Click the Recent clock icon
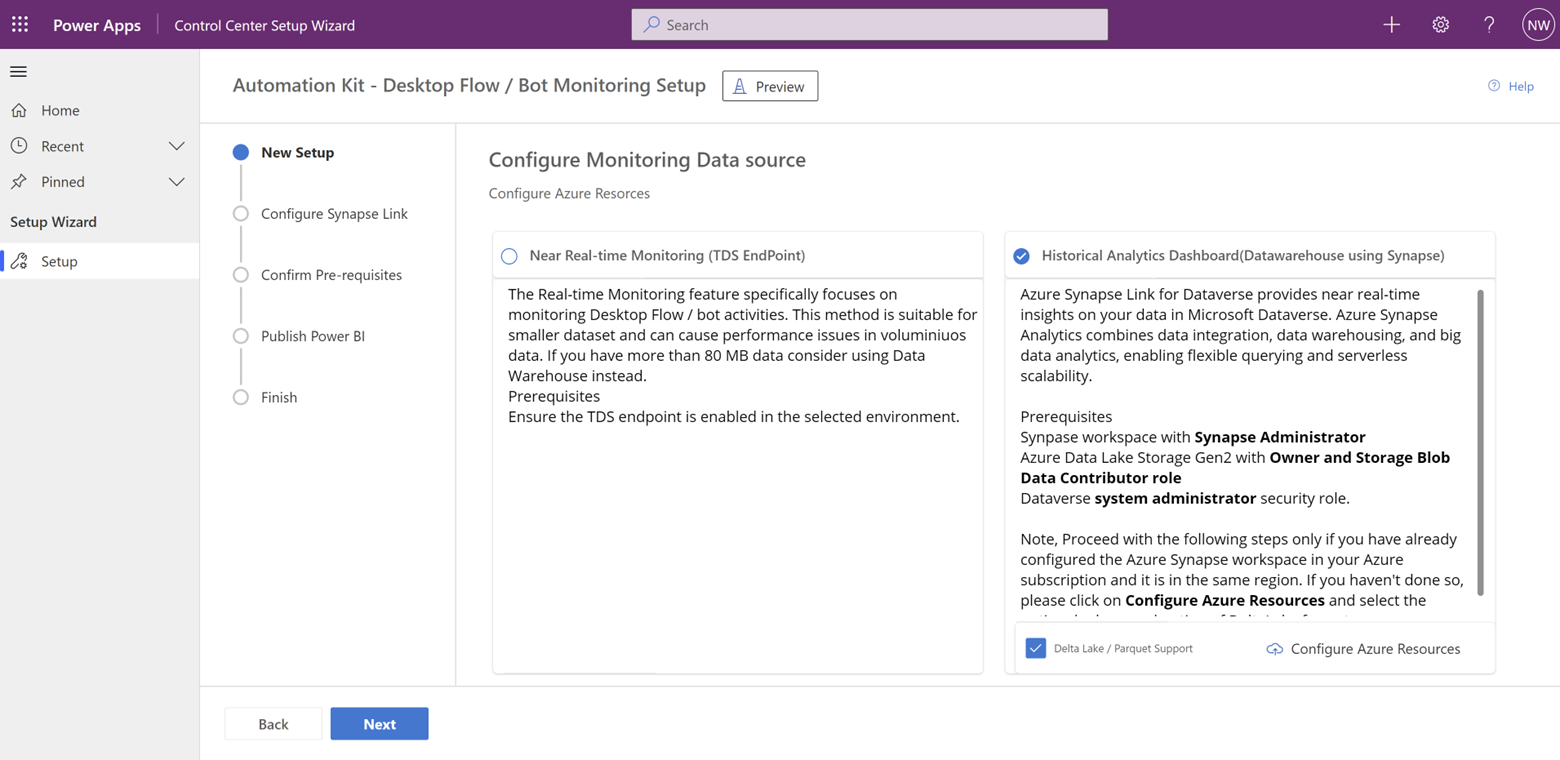1560x760 pixels. click(19, 146)
